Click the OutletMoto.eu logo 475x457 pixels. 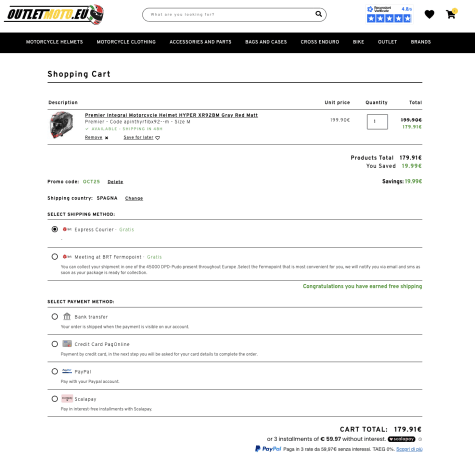[x=54, y=15]
